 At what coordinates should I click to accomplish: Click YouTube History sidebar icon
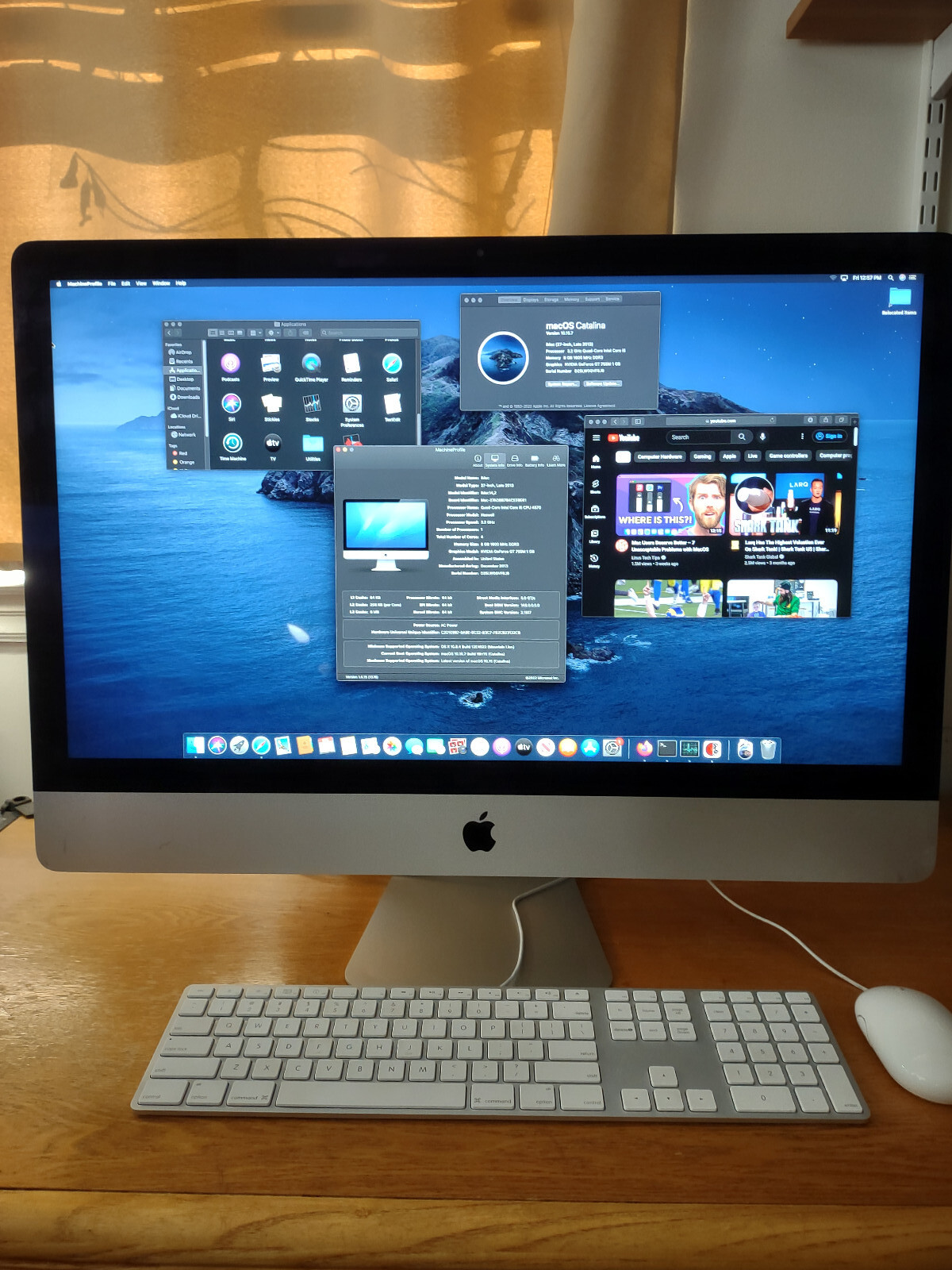594,560
